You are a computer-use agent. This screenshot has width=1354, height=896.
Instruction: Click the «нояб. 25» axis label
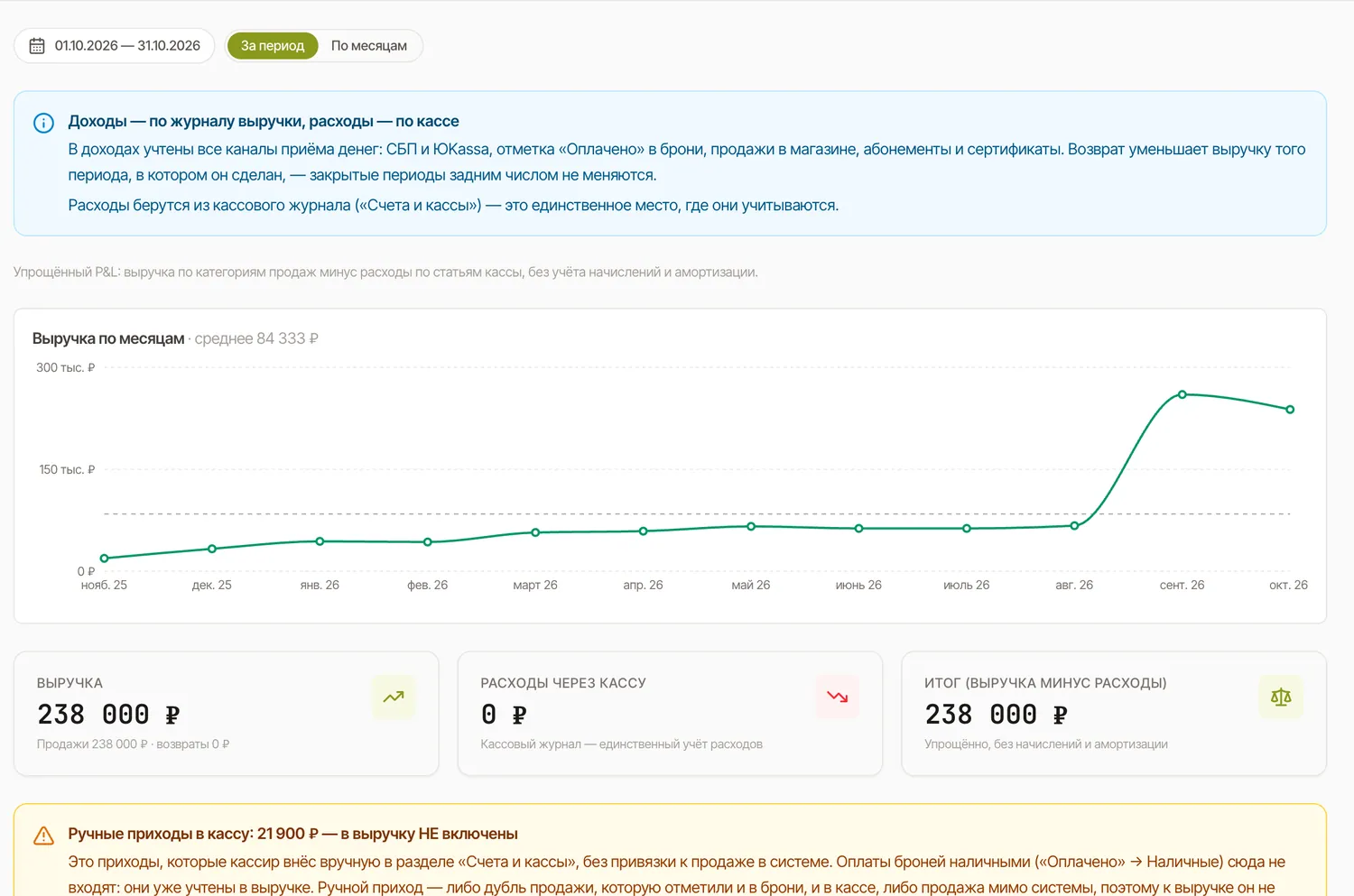coord(104,585)
